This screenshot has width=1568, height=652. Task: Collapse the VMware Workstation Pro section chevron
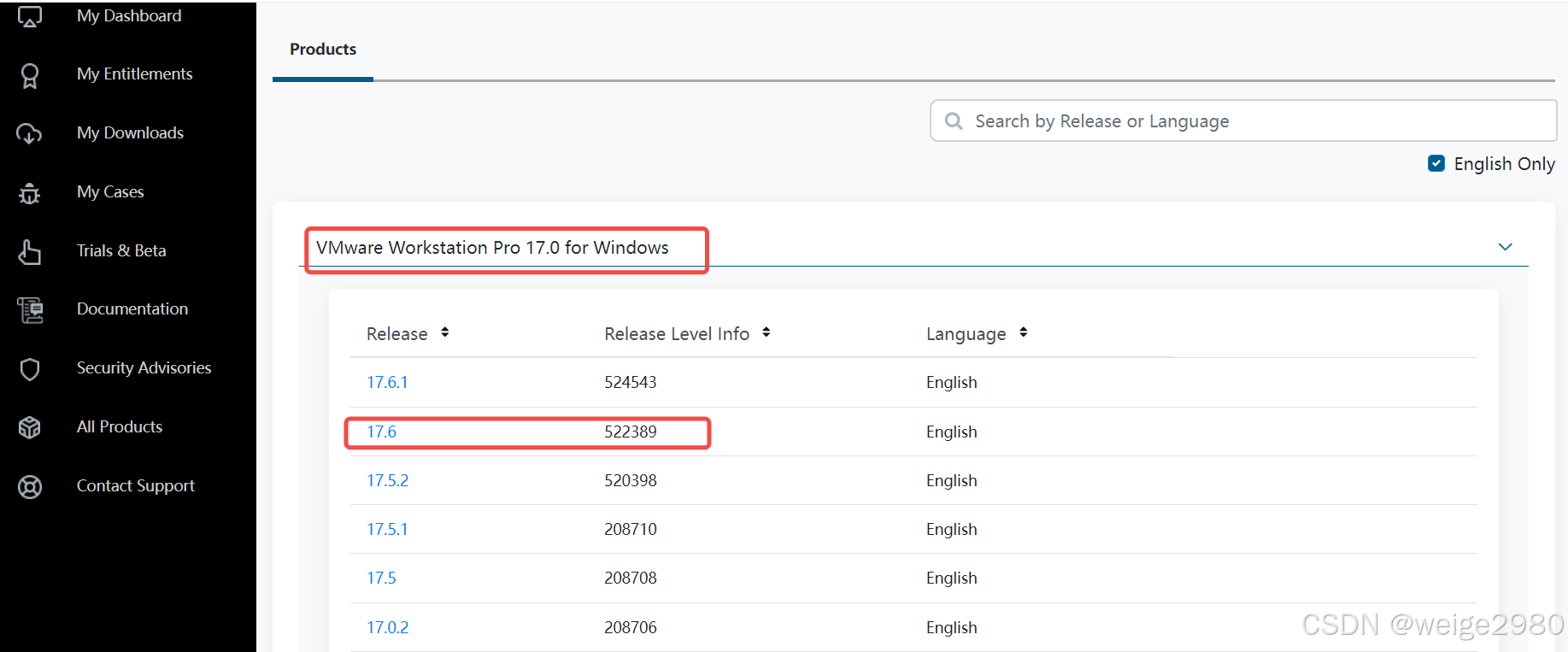pos(1506,247)
